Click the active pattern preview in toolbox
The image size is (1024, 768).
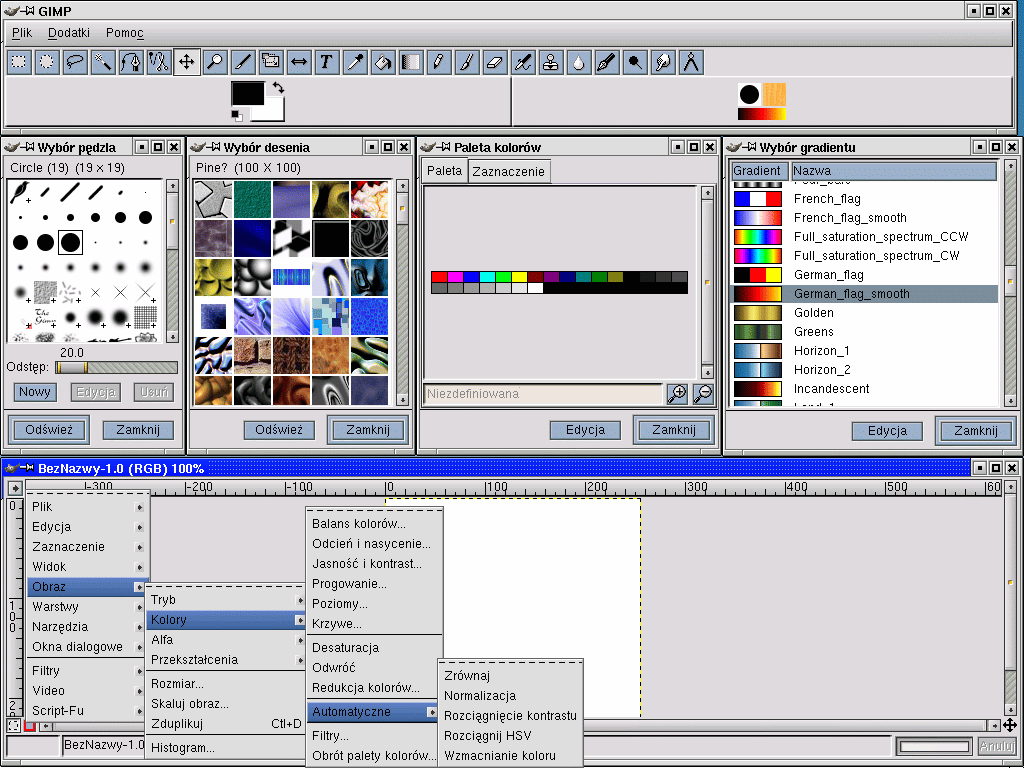point(774,94)
